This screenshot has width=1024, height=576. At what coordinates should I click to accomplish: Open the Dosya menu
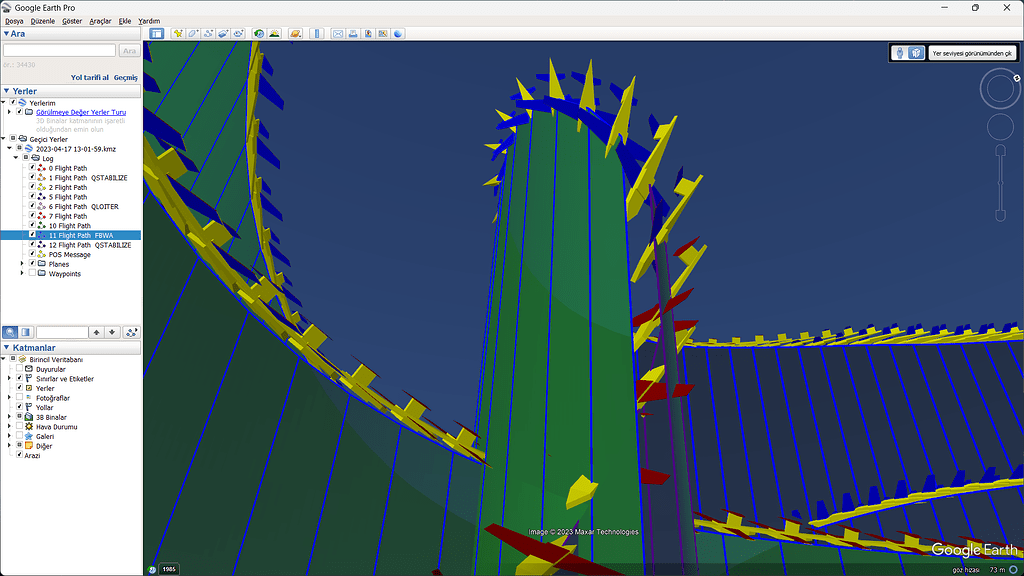14,21
